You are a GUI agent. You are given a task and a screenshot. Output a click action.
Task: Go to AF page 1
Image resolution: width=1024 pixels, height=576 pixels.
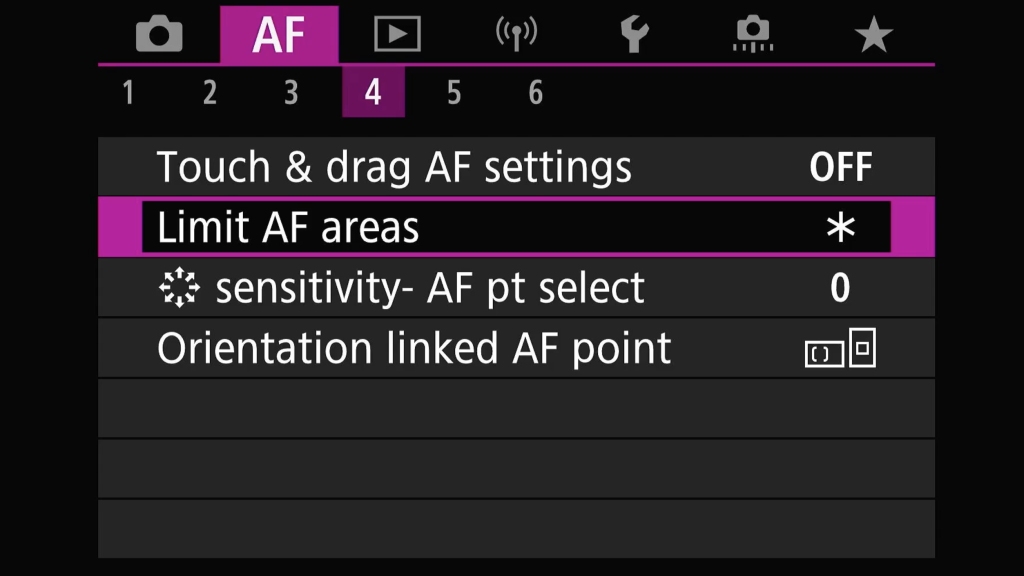pos(128,92)
